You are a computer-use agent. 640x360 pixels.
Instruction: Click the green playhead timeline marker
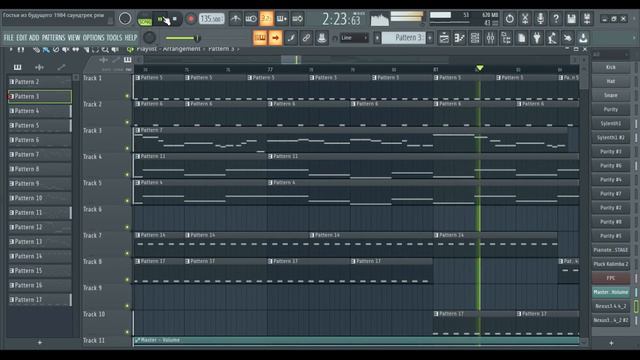[480, 68]
